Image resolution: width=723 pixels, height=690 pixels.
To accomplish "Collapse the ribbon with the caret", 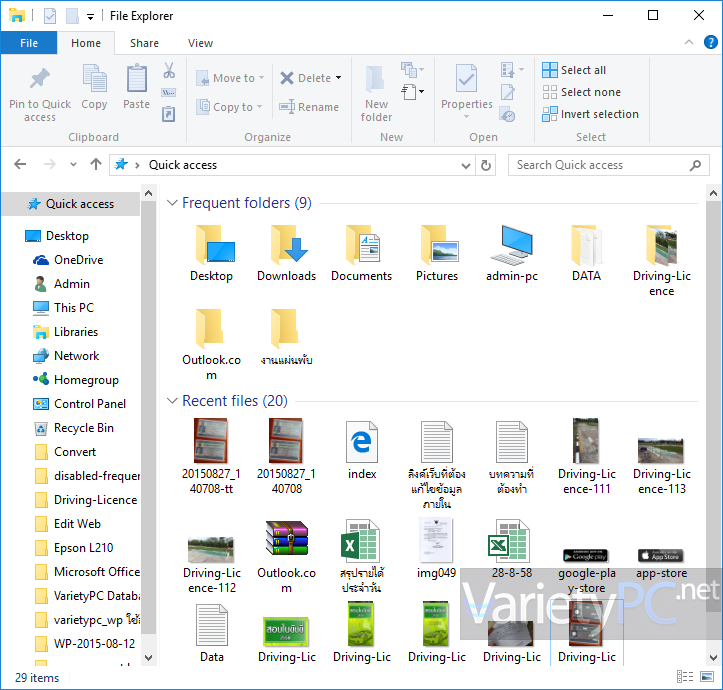I will click(689, 42).
